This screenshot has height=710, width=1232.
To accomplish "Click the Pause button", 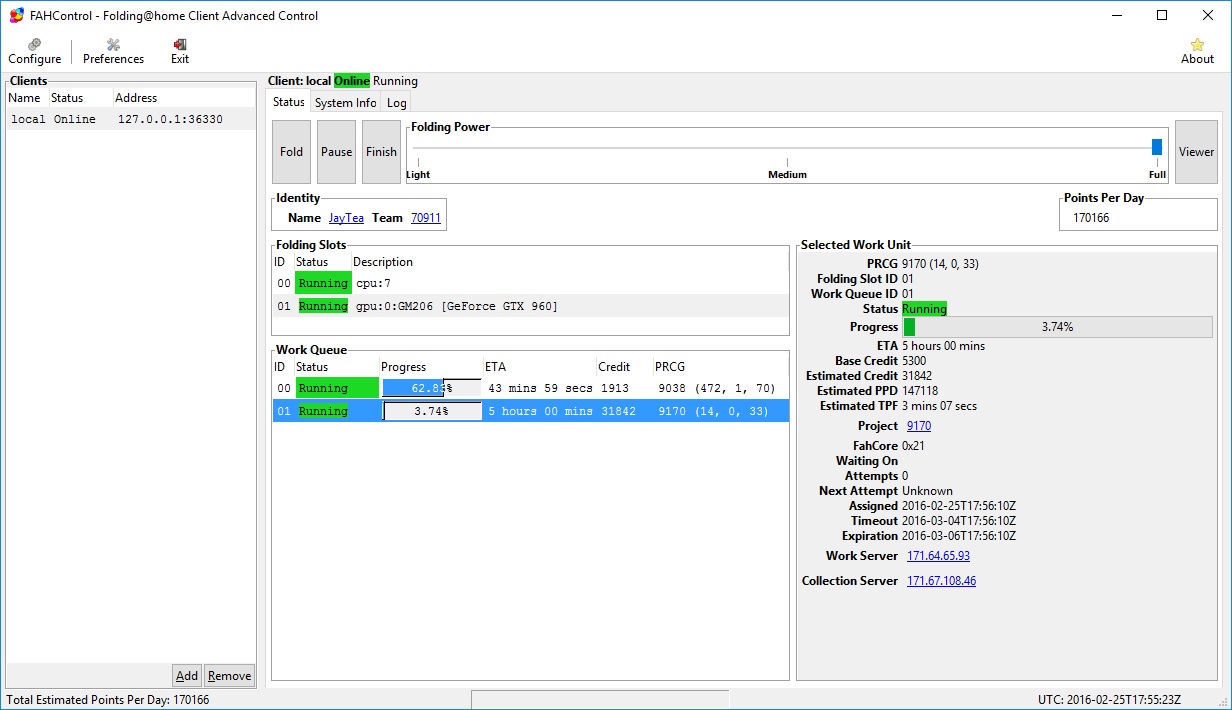I will (336, 152).
